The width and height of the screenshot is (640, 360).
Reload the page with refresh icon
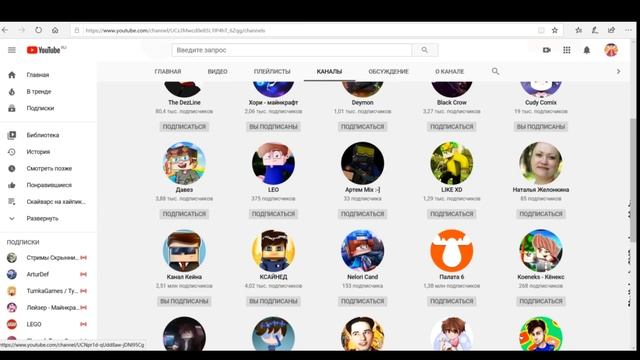click(38, 30)
